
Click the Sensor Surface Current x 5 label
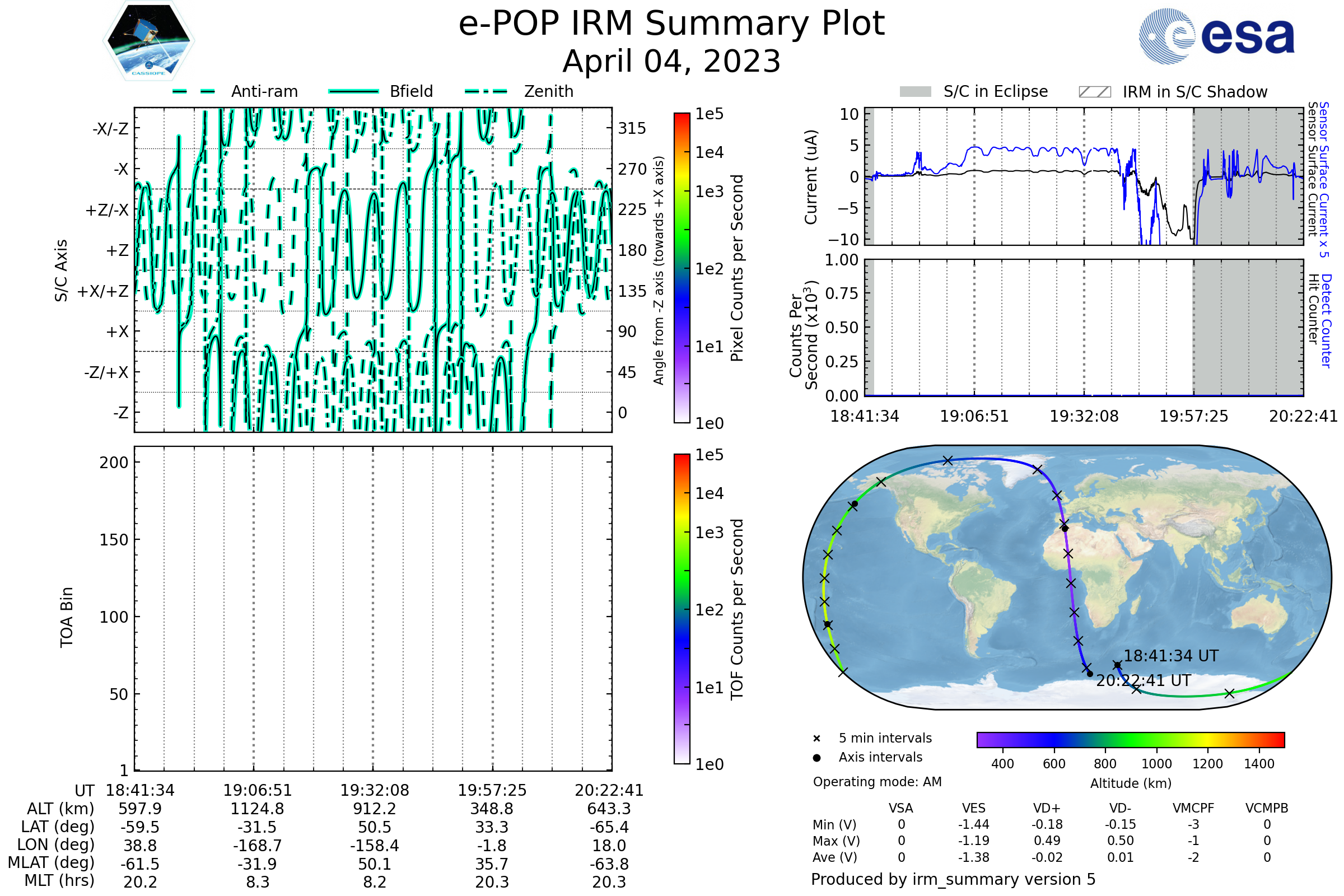click(1324, 179)
